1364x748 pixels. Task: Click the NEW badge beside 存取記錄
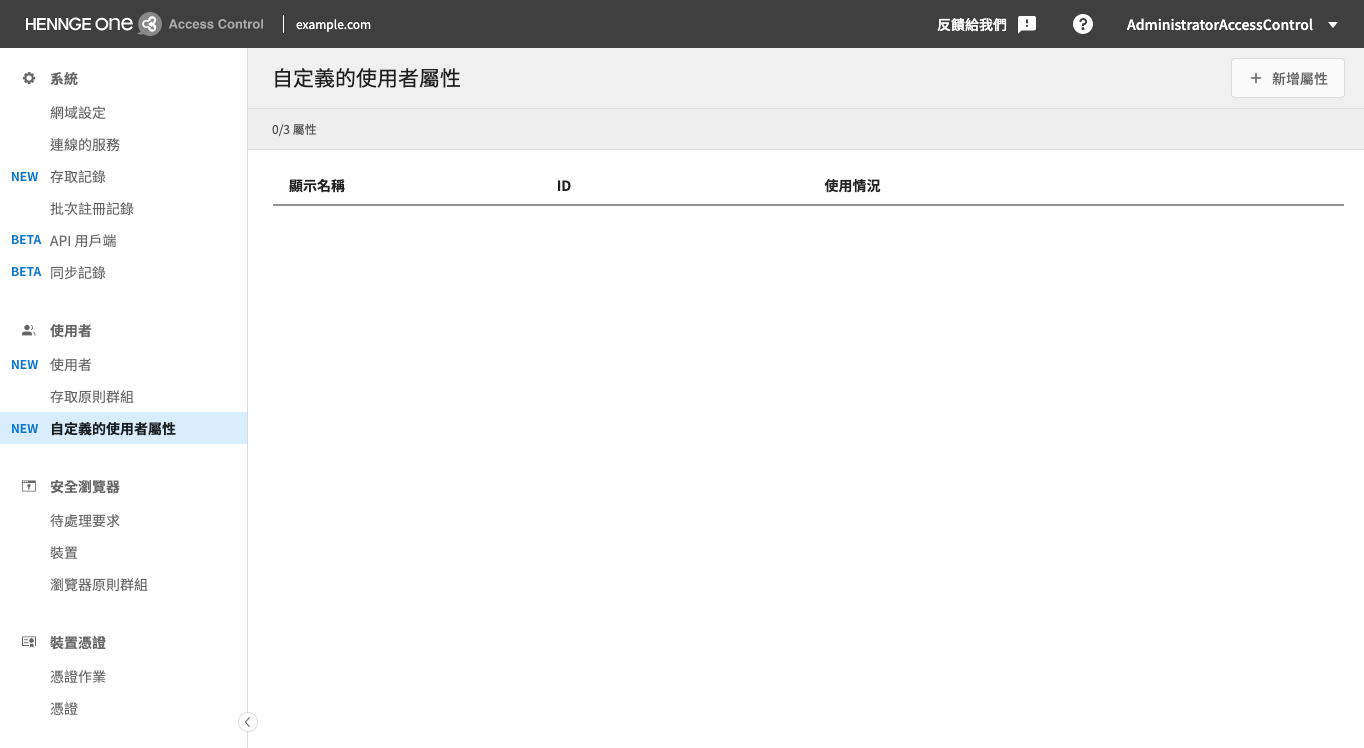click(25, 177)
